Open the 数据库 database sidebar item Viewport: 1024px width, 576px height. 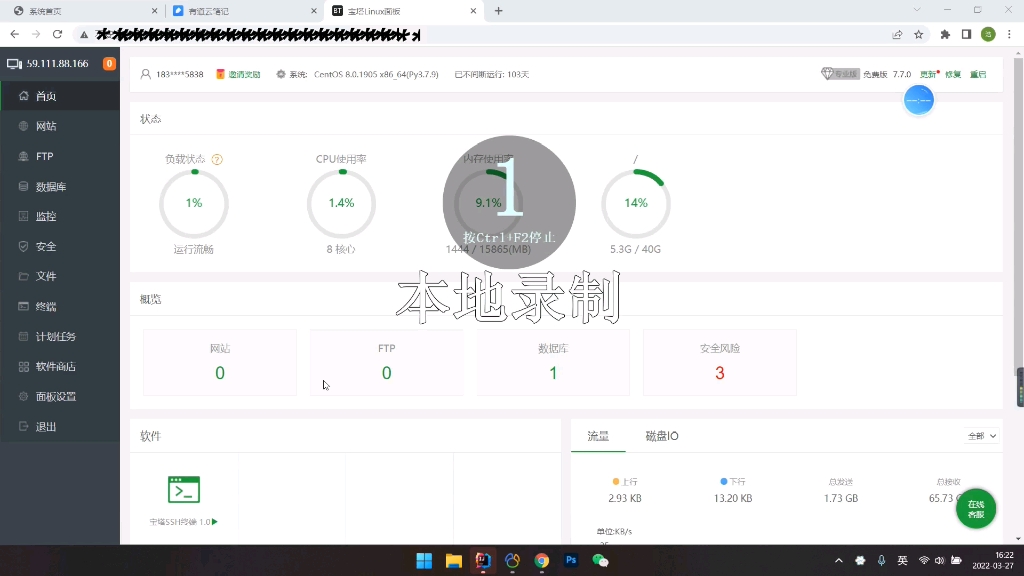click(x=60, y=186)
